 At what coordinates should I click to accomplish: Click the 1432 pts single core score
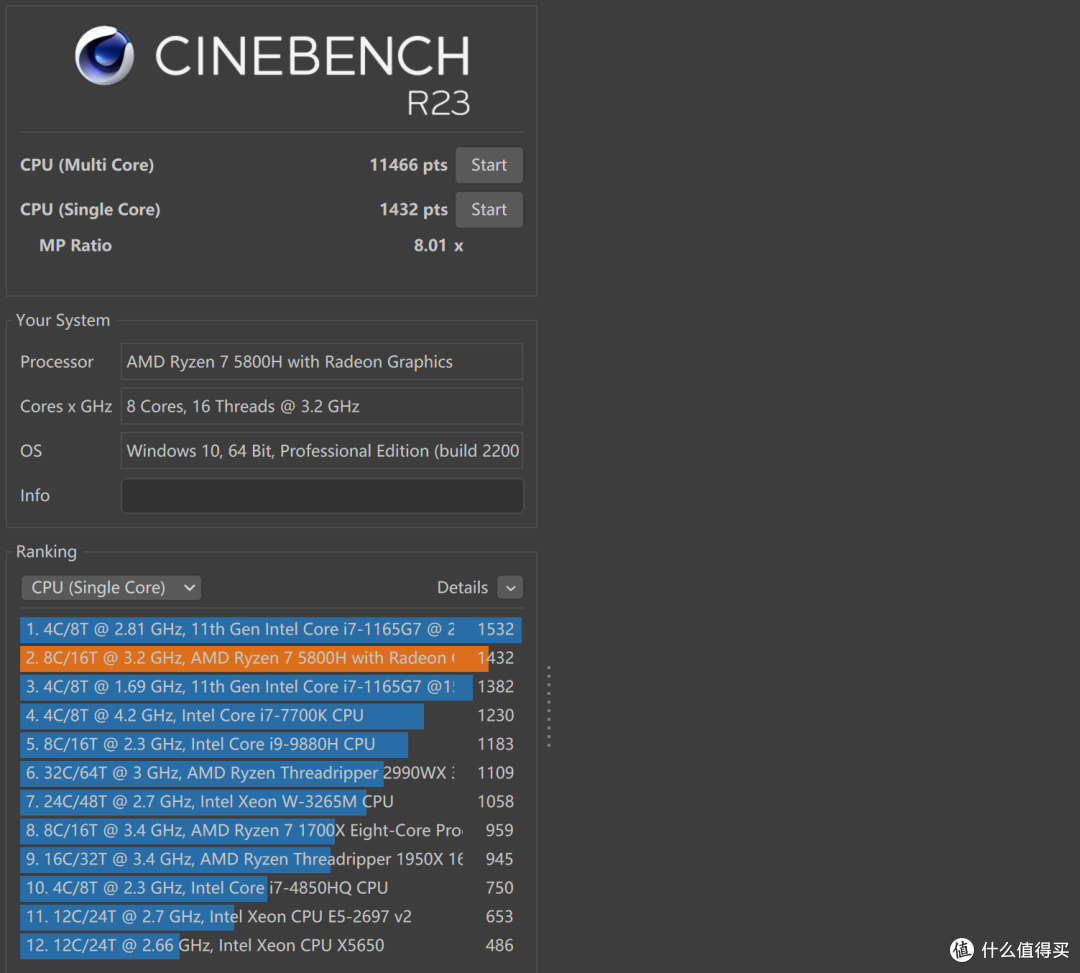[x=413, y=209]
